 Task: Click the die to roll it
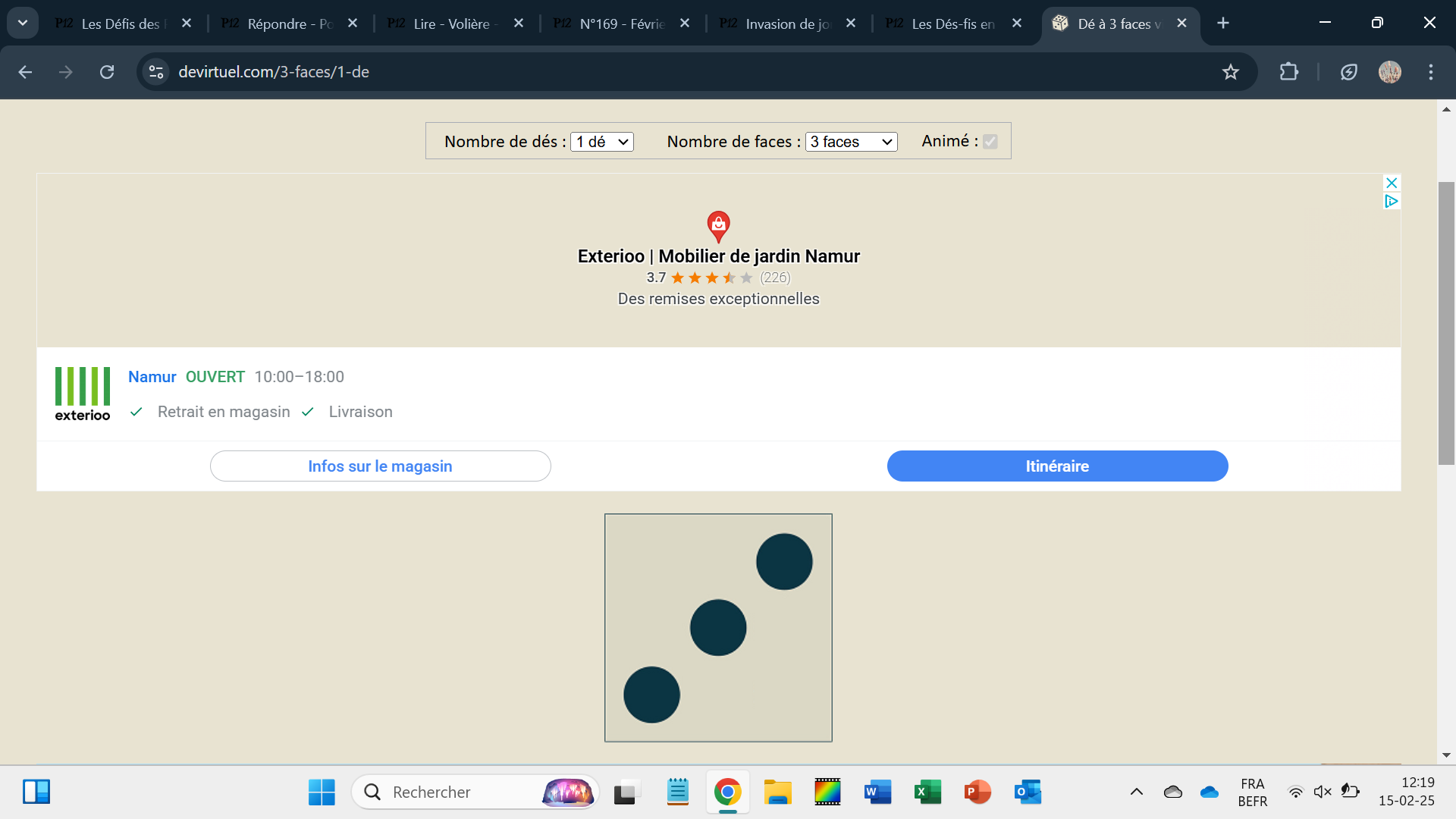[717, 627]
